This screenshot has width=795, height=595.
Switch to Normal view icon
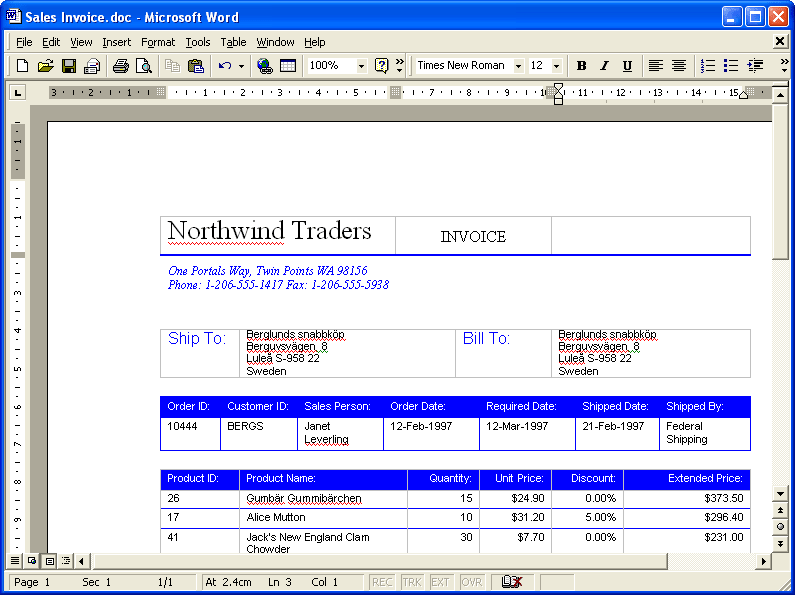pyautogui.click(x=15, y=561)
